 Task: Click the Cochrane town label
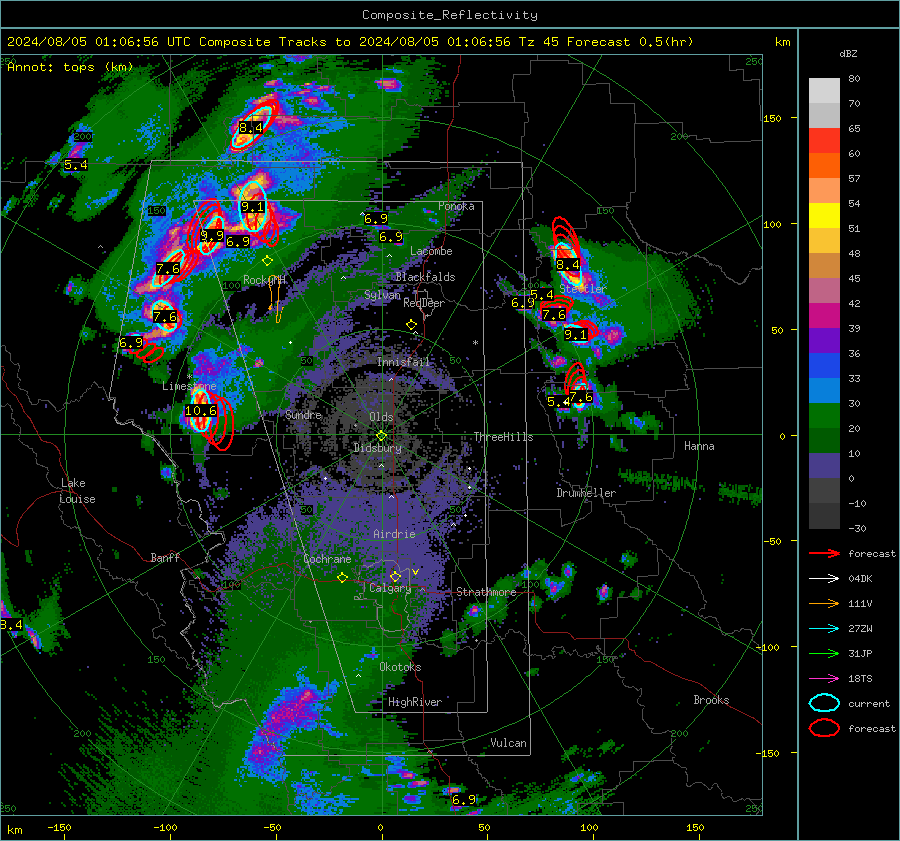327,559
